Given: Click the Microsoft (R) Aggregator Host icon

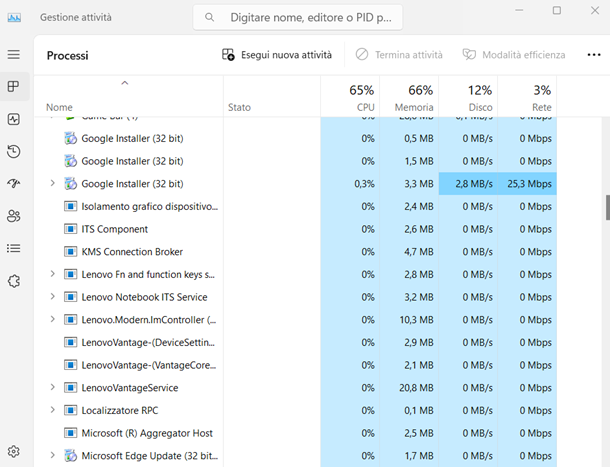Looking at the screenshot, I should [x=70, y=433].
